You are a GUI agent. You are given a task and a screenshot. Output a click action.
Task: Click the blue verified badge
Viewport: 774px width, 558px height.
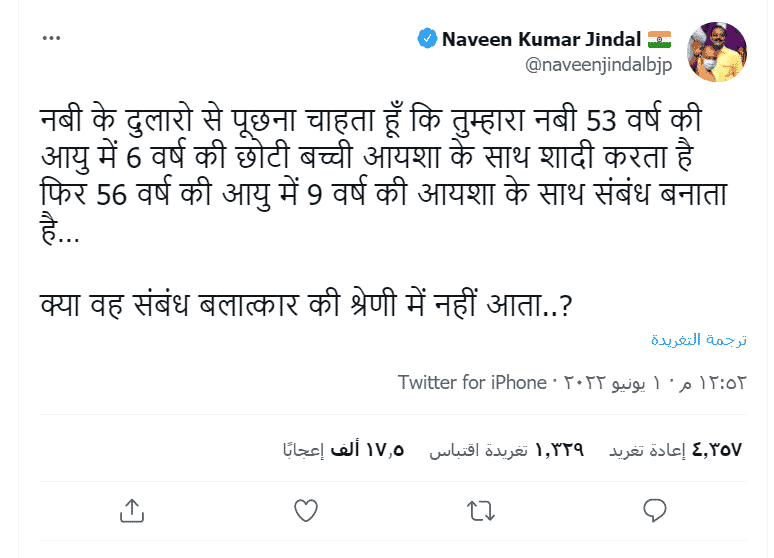coord(426,39)
